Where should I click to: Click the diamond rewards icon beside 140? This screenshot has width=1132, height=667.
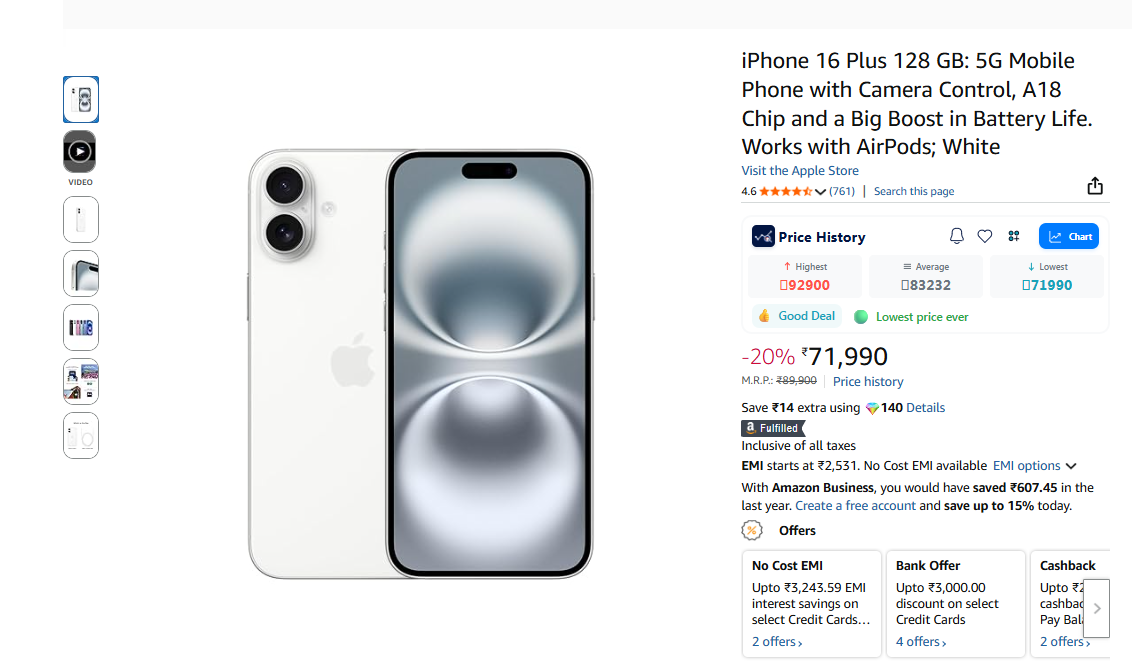pyautogui.click(x=872, y=408)
